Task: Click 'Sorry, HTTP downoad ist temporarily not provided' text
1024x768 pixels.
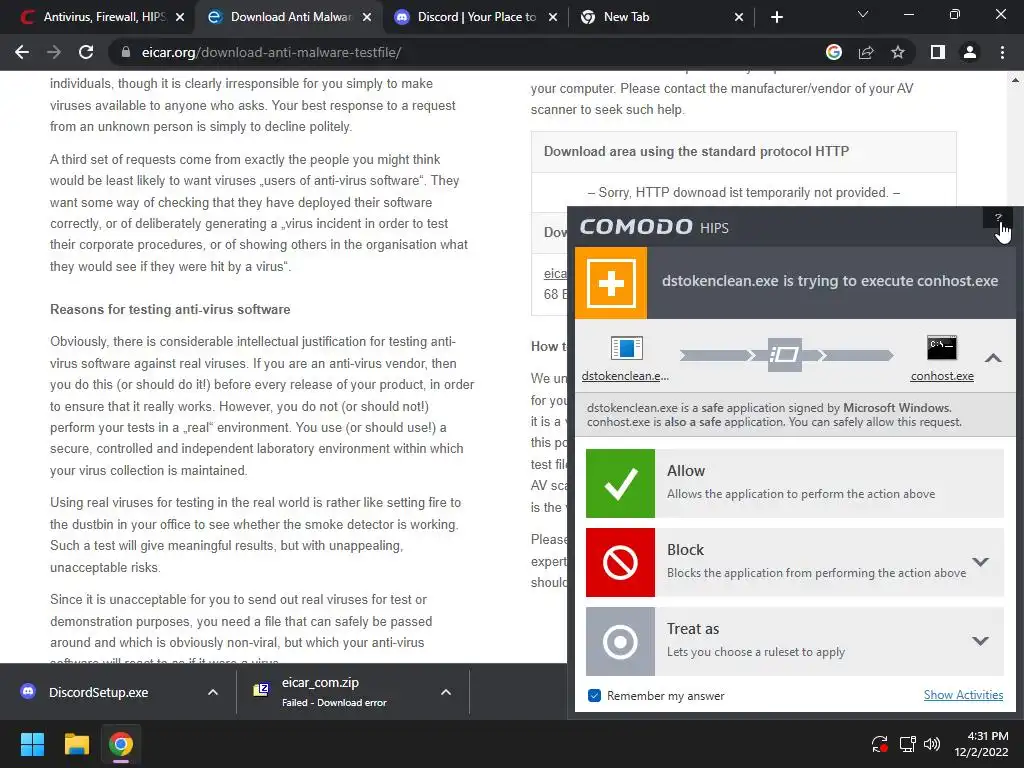Action: [x=744, y=193]
